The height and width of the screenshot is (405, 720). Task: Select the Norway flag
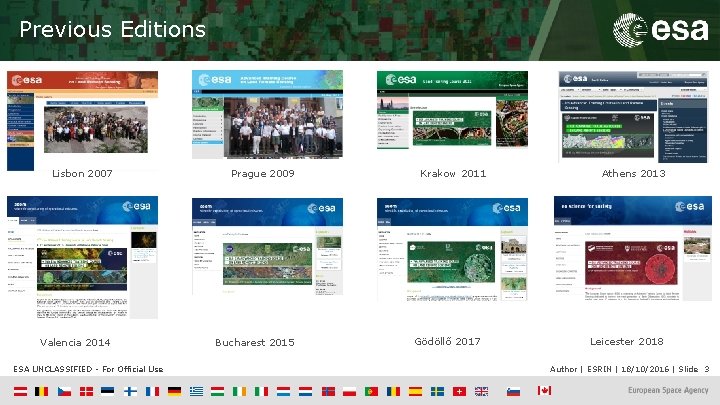click(x=328, y=391)
